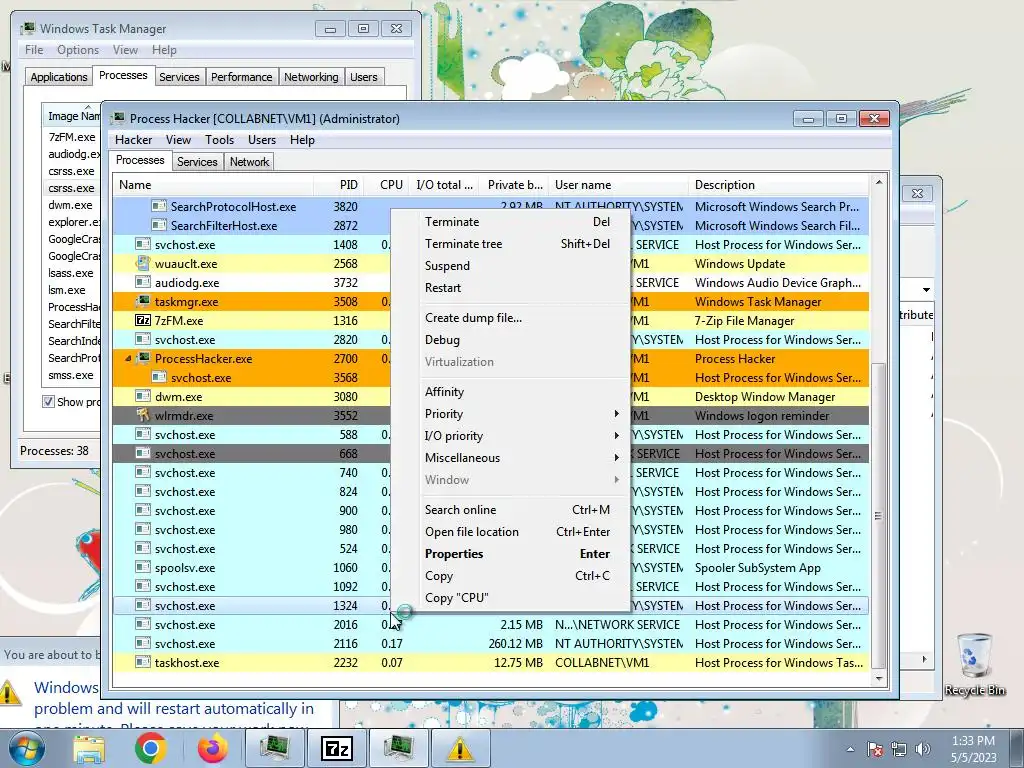Screen dimensions: 1024x768
Task: Open the Applications tab in Task Manager
Action: [x=59, y=77]
